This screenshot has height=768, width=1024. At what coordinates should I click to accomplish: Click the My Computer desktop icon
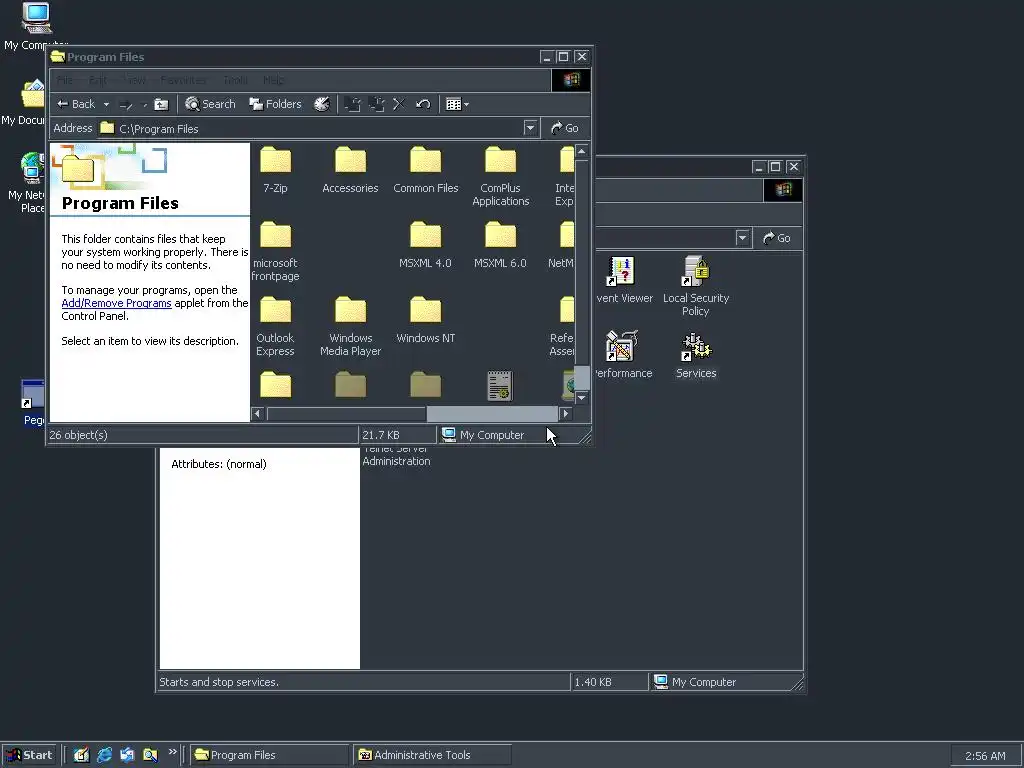[x=35, y=26]
